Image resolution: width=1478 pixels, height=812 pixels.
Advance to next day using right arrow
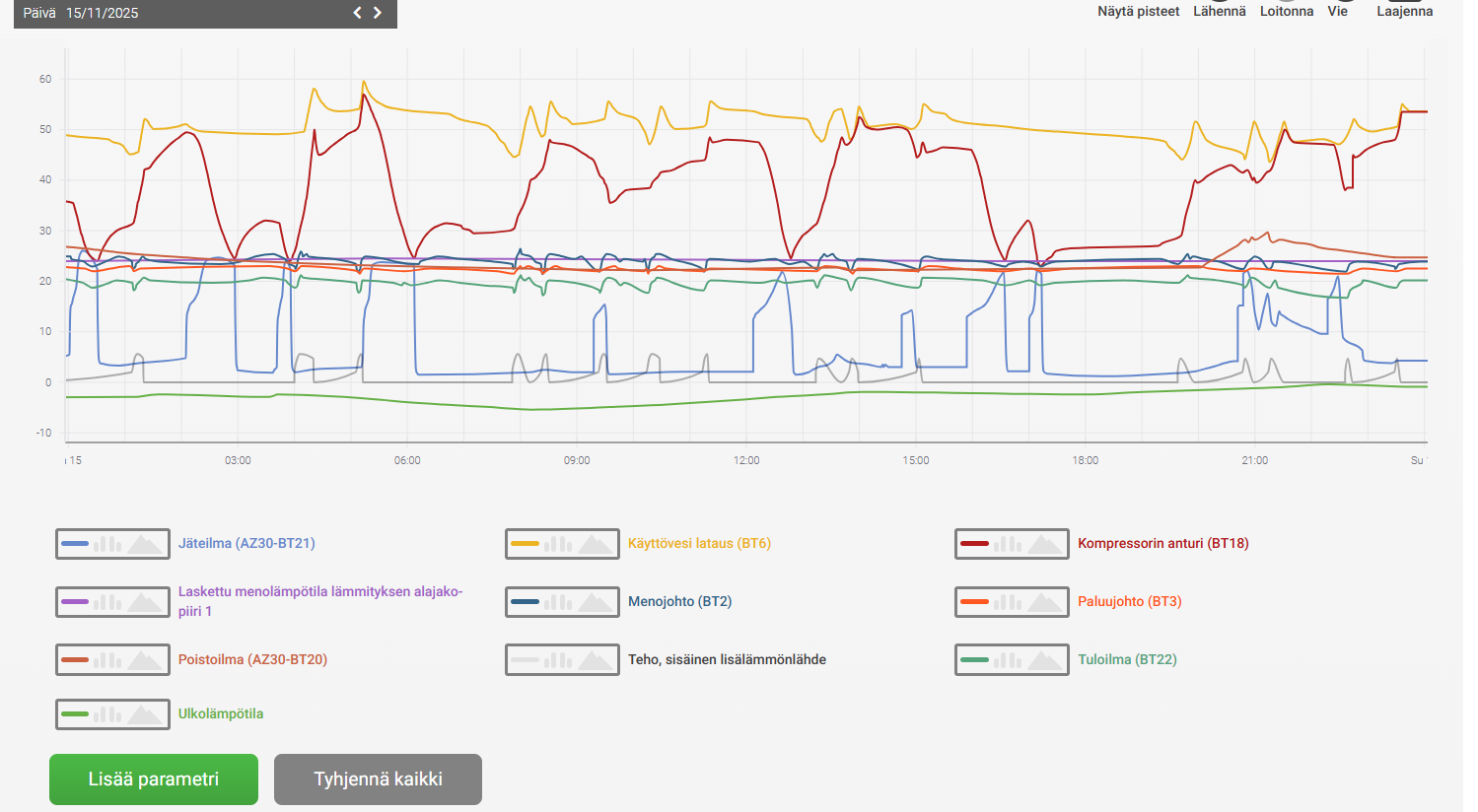click(378, 13)
